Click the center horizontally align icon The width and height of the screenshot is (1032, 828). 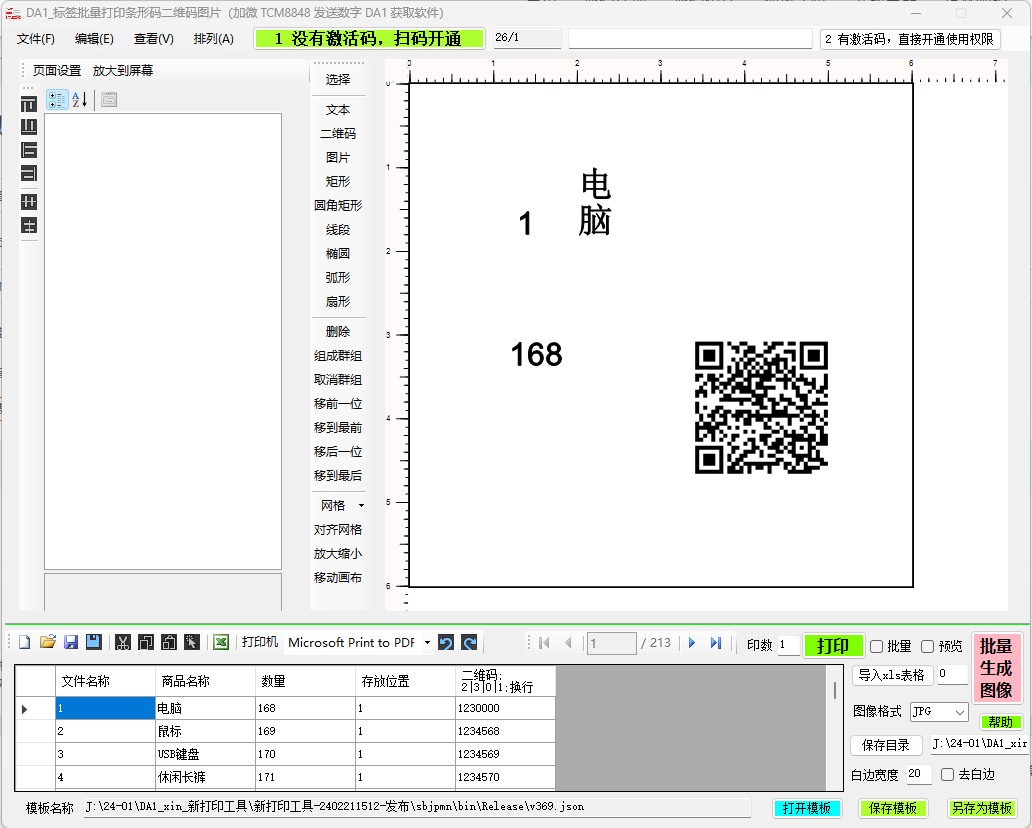[x=29, y=202]
